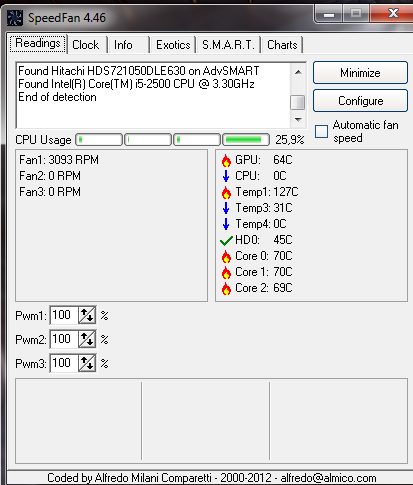Click the 'Found Hitachi HDS721050DLE630' log line
This screenshot has height=485, width=413.
[139, 71]
